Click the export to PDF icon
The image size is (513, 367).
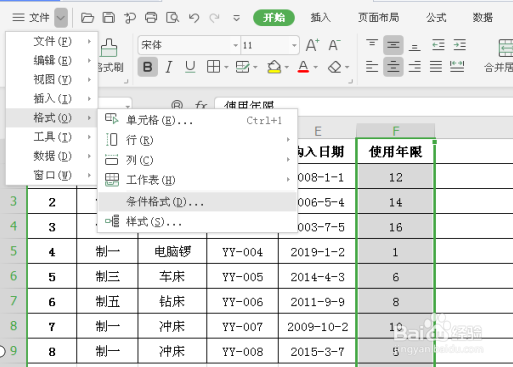(130, 17)
